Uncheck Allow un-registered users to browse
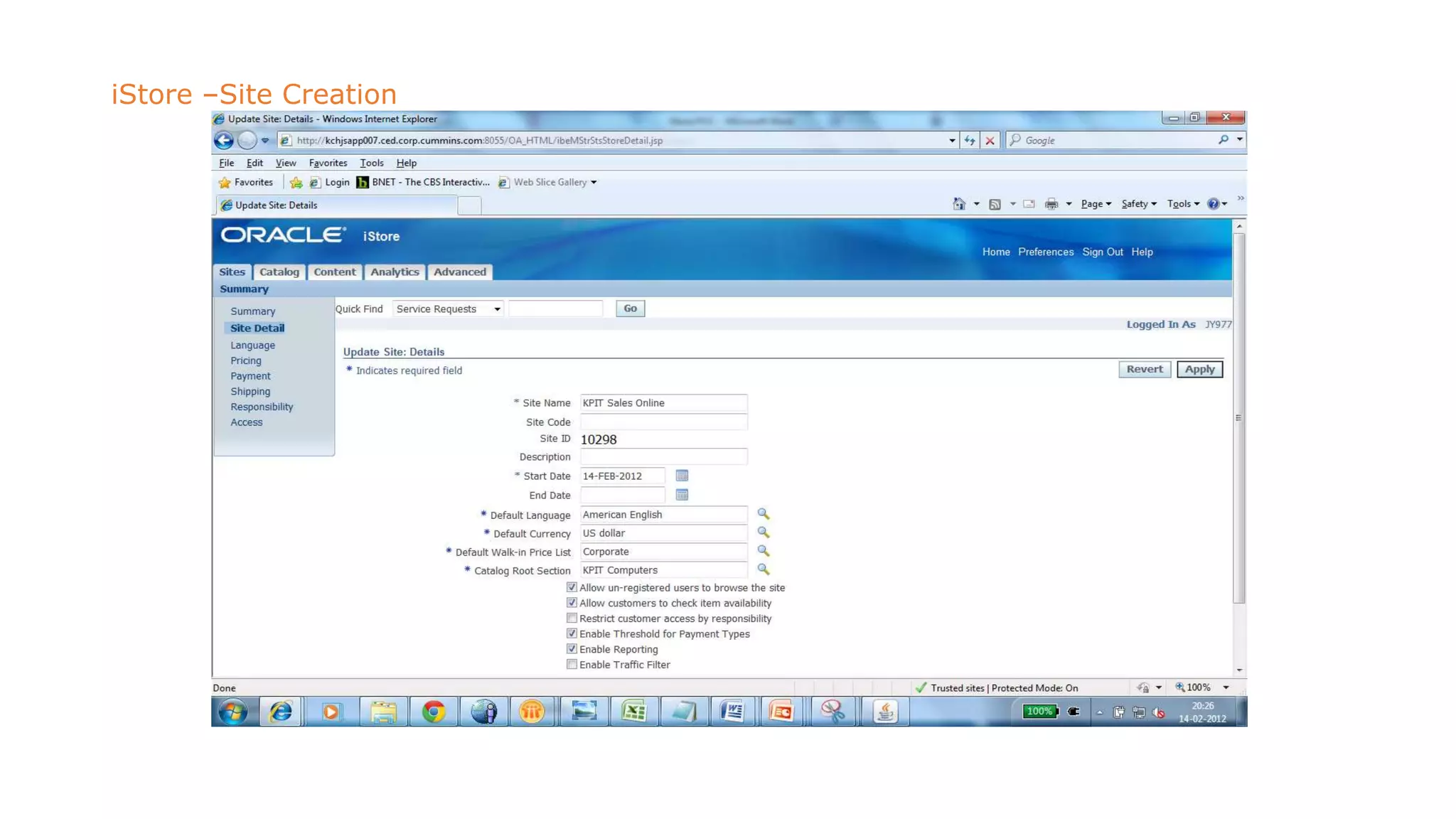Viewport: 1456px width, 819px height. (572, 587)
